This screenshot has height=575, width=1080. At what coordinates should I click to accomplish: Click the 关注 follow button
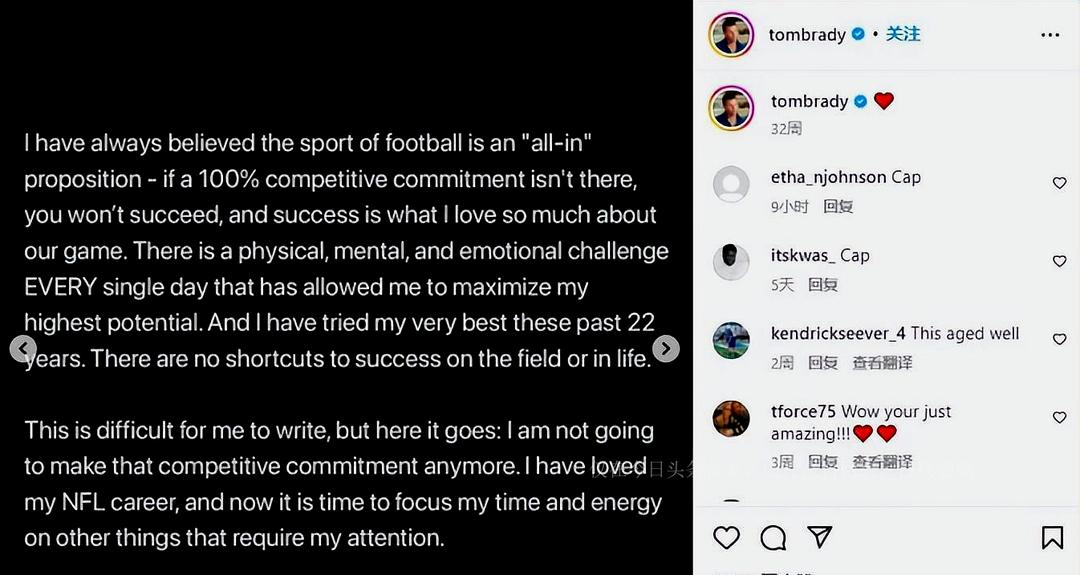(x=903, y=34)
